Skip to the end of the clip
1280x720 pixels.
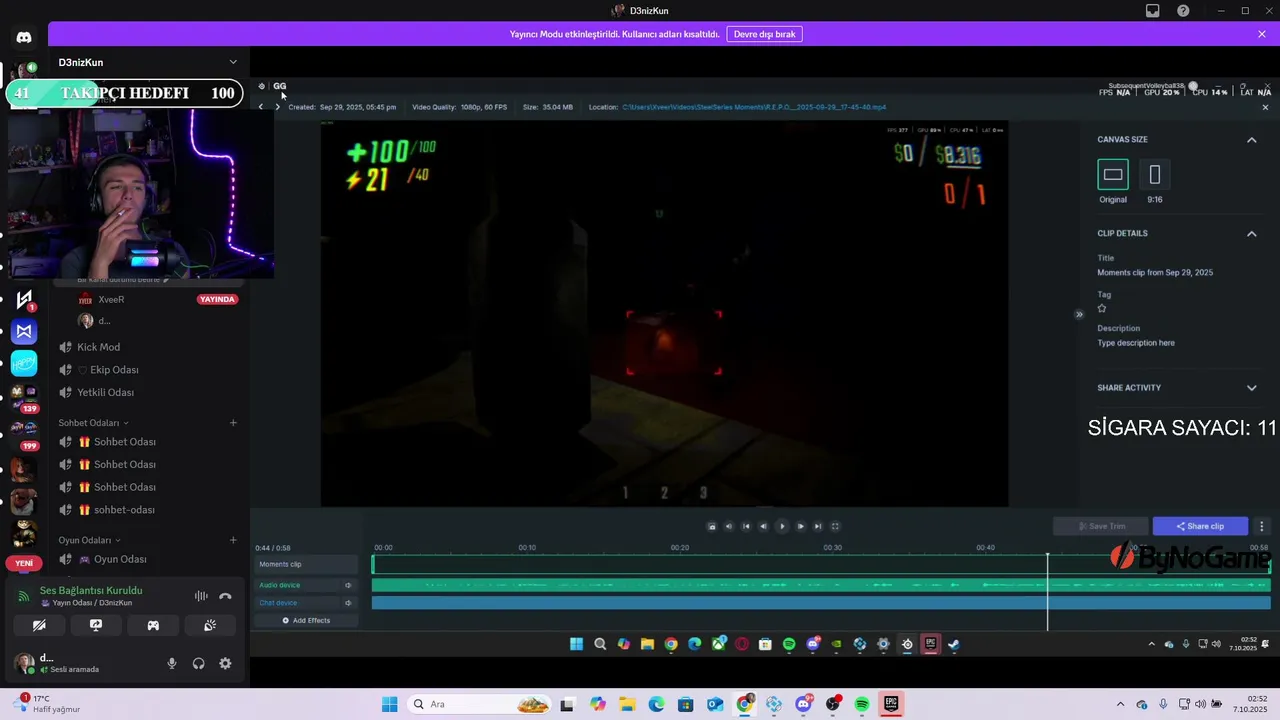tap(818, 526)
